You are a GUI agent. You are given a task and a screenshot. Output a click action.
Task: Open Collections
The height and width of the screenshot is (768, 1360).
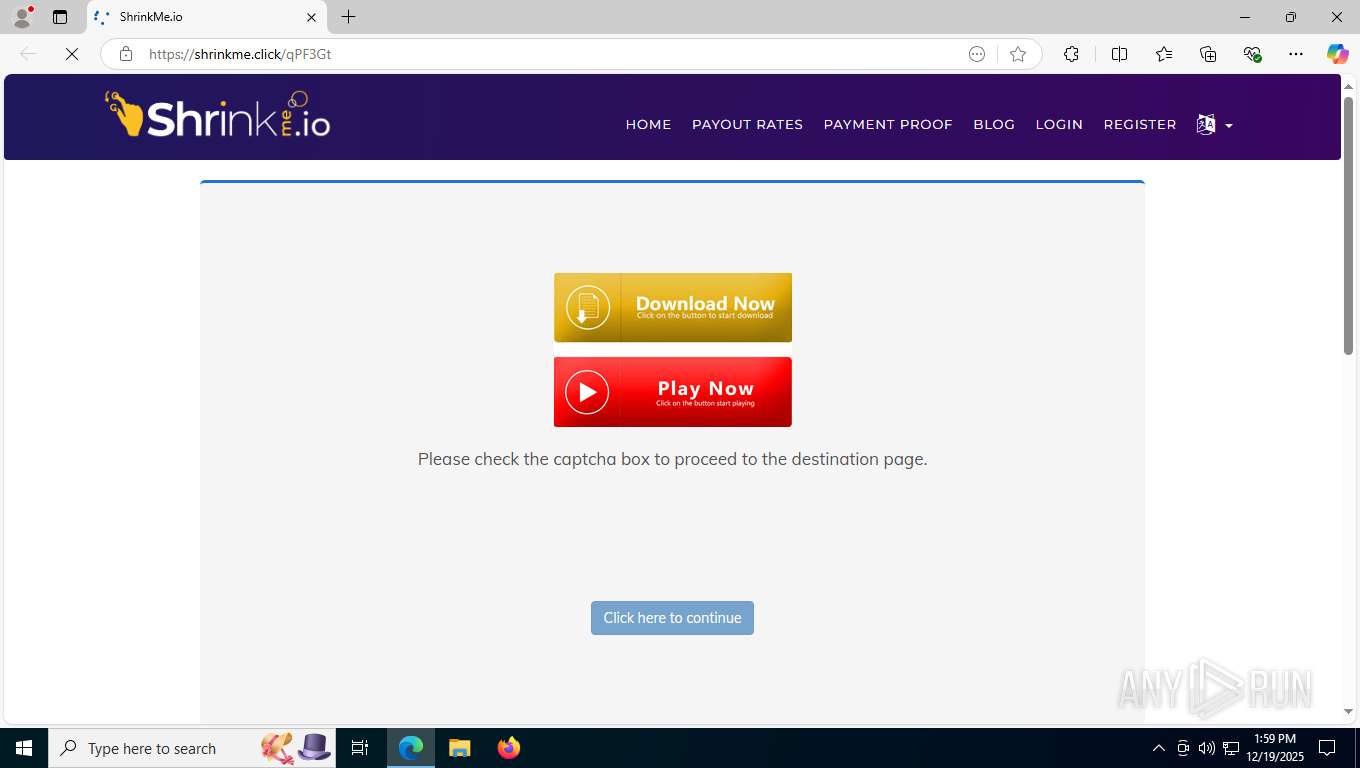1208,54
